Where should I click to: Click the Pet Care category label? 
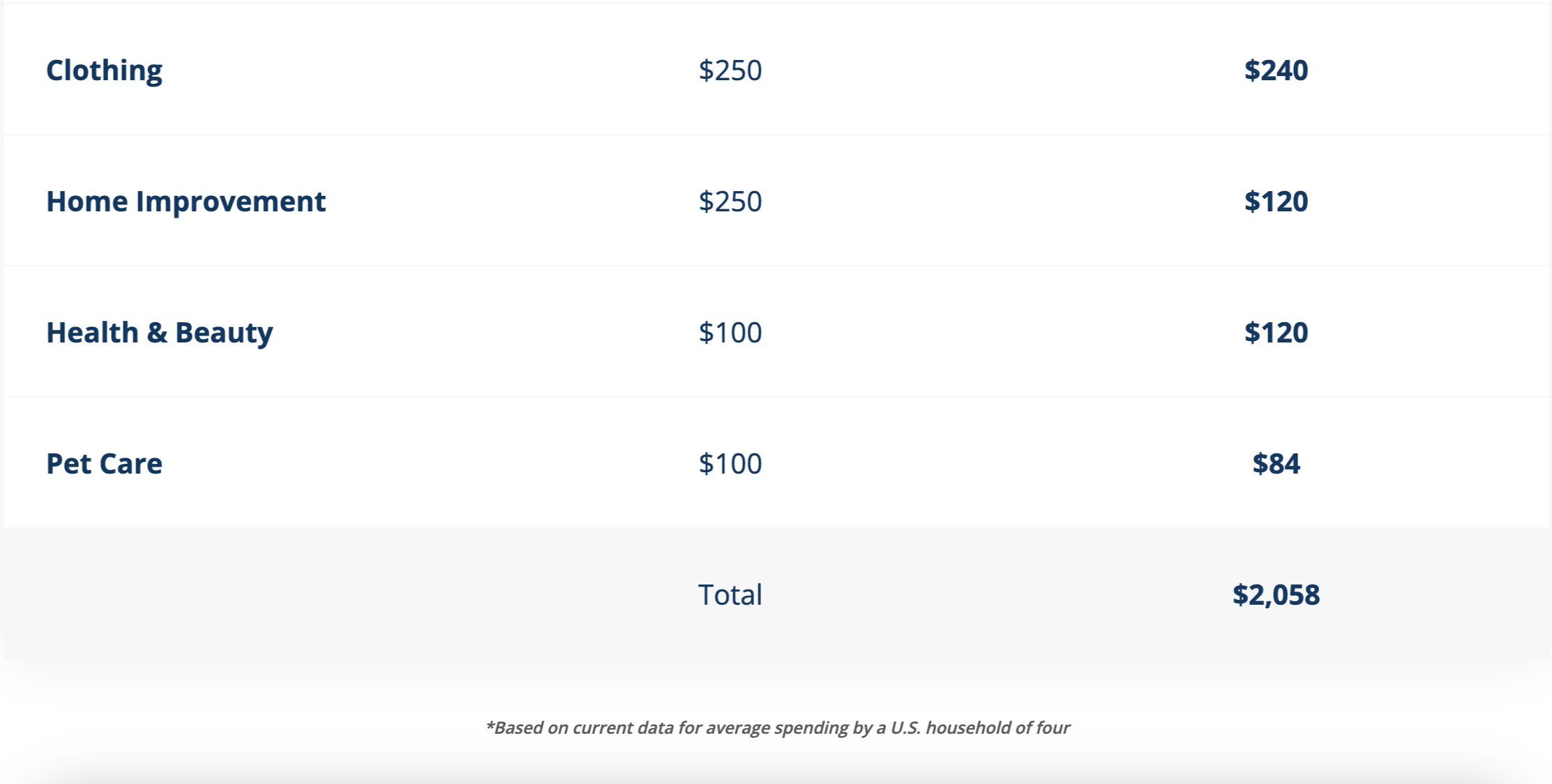coord(104,464)
